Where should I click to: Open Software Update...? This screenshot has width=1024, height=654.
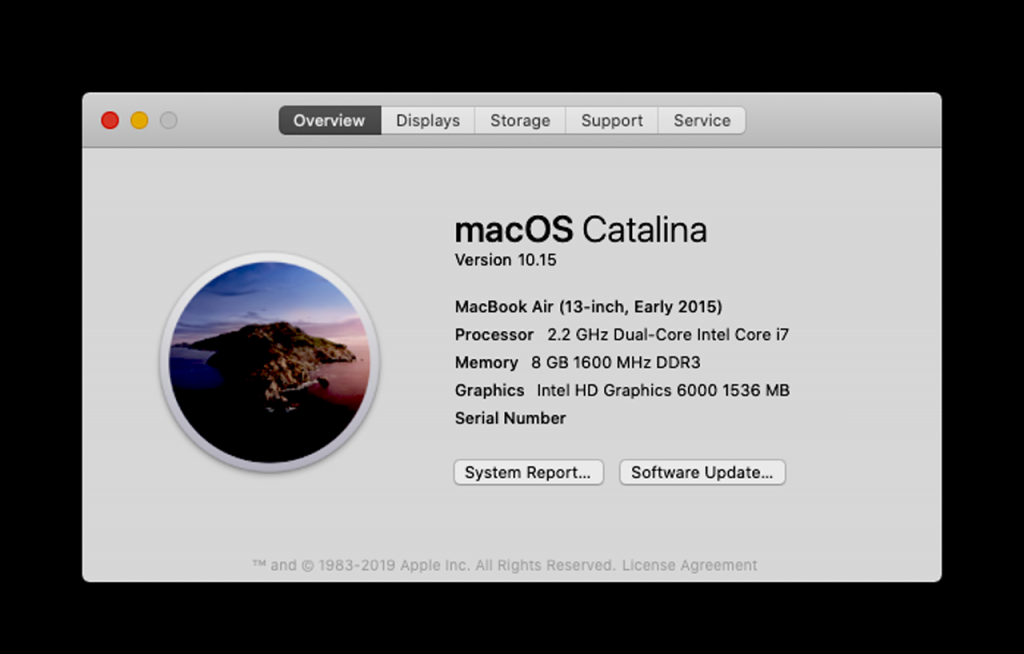[x=702, y=472]
